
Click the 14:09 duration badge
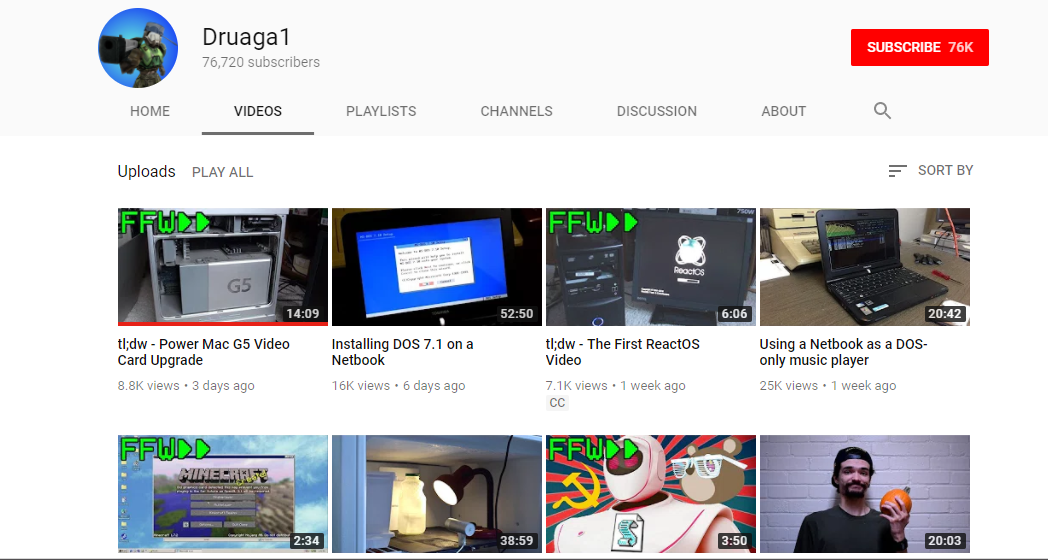point(303,313)
